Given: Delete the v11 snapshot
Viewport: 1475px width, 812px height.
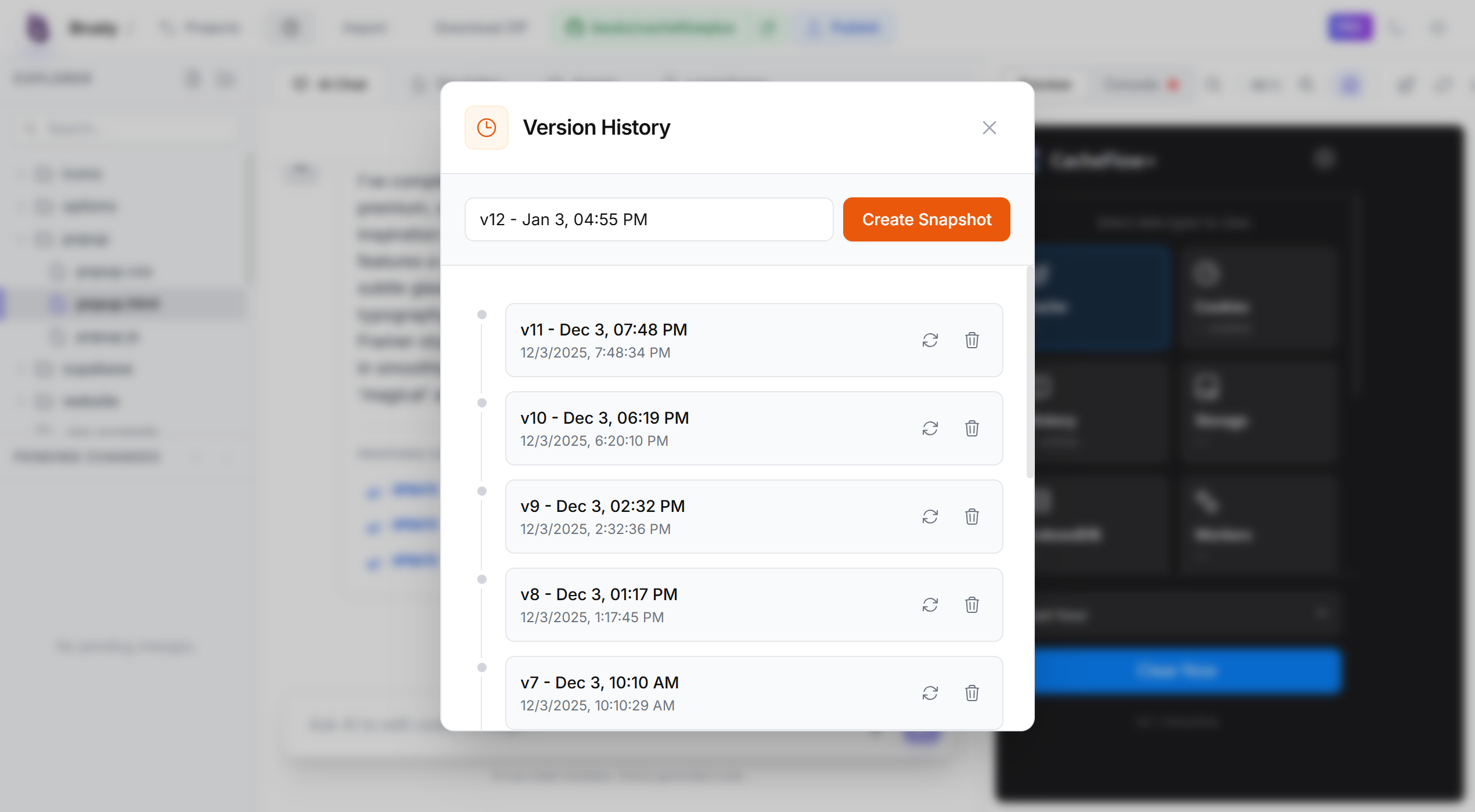Looking at the screenshot, I should coord(972,340).
